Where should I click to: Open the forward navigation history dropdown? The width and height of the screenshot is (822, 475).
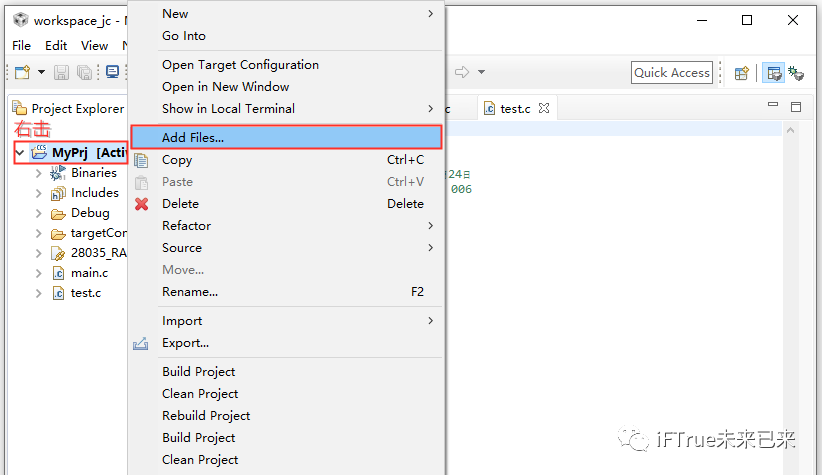(481, 72)
